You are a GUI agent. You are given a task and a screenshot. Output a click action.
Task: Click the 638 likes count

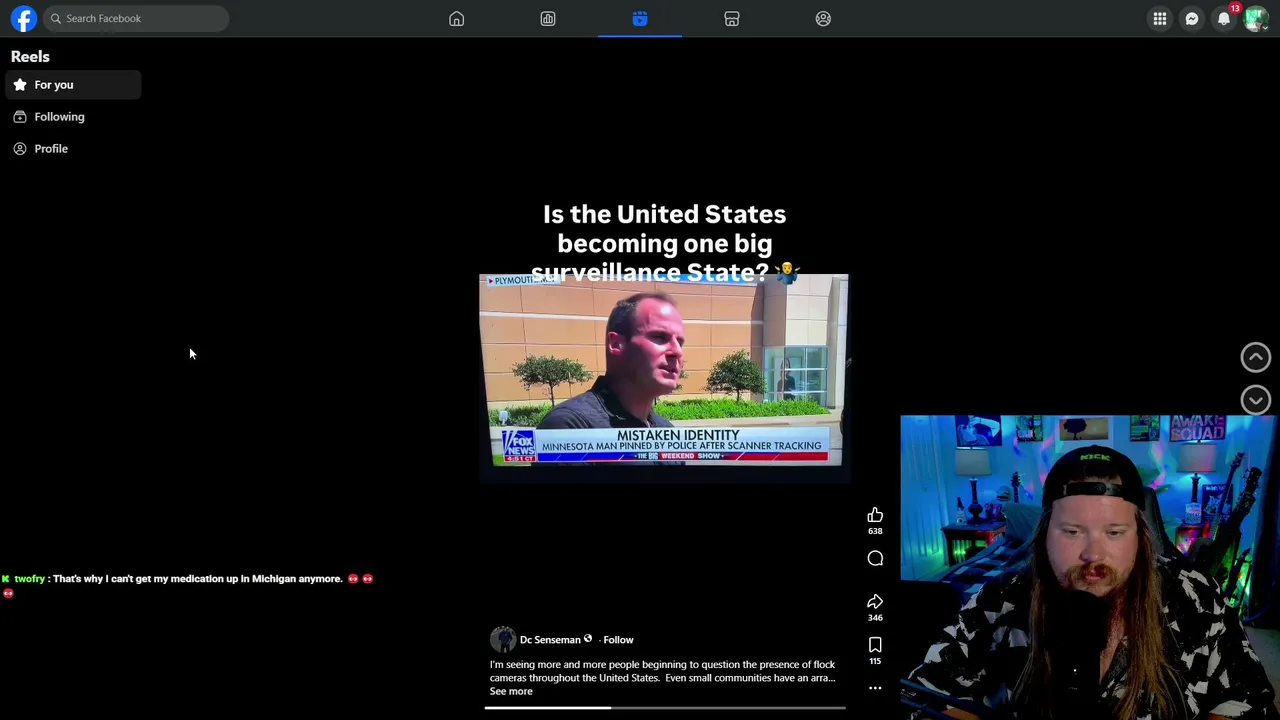(x=875, y=531)
